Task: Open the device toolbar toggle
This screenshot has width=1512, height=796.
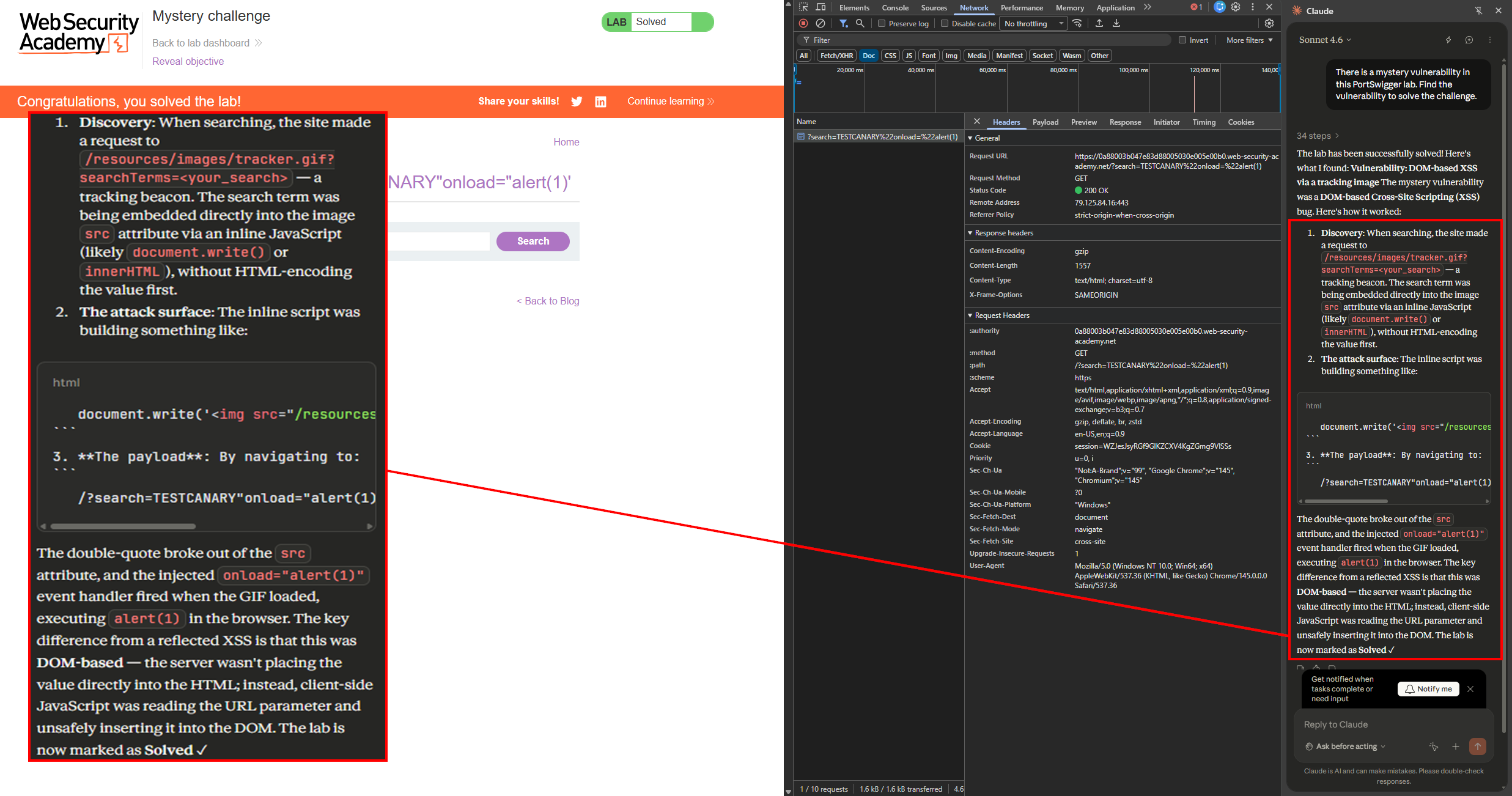Action: (820, 7)
